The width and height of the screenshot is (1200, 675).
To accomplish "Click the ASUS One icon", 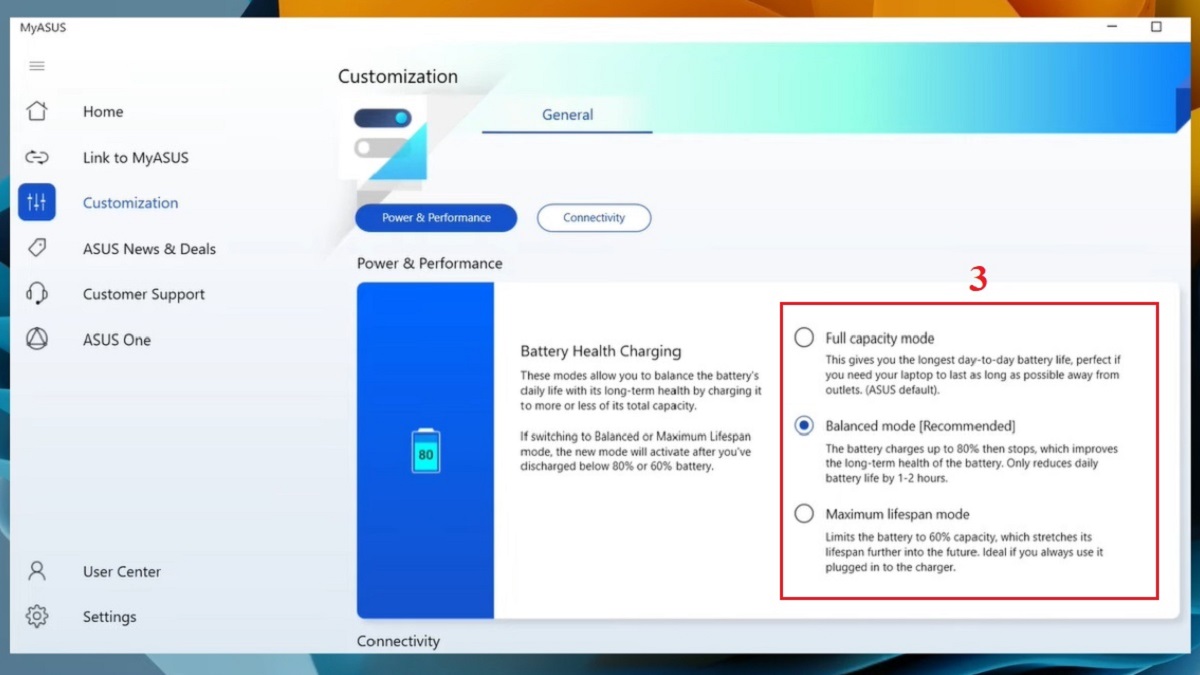I will coord(37,339).
